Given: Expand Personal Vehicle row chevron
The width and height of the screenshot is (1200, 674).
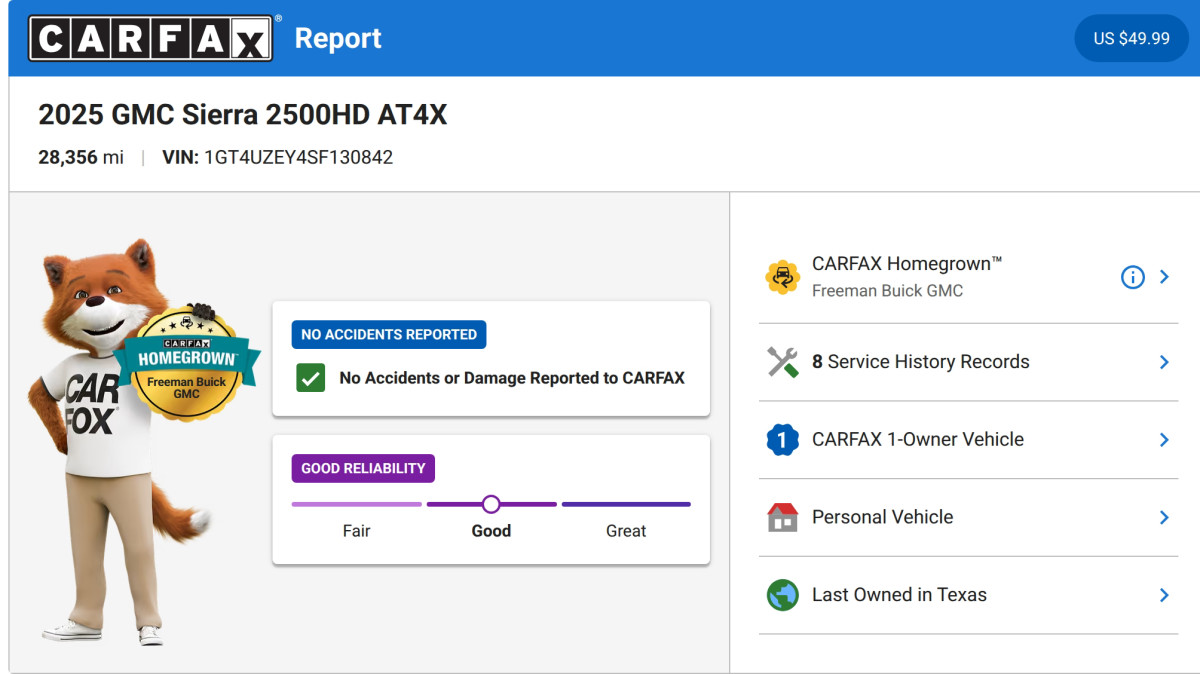Looking at the screenshot, I should point(1164,517).
